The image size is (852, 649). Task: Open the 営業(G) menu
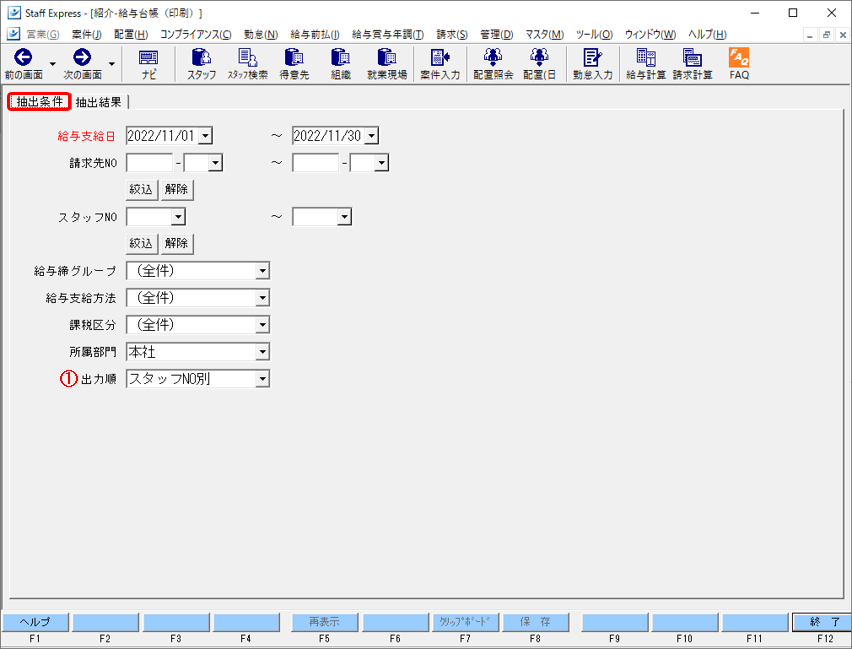click(42, 34)
